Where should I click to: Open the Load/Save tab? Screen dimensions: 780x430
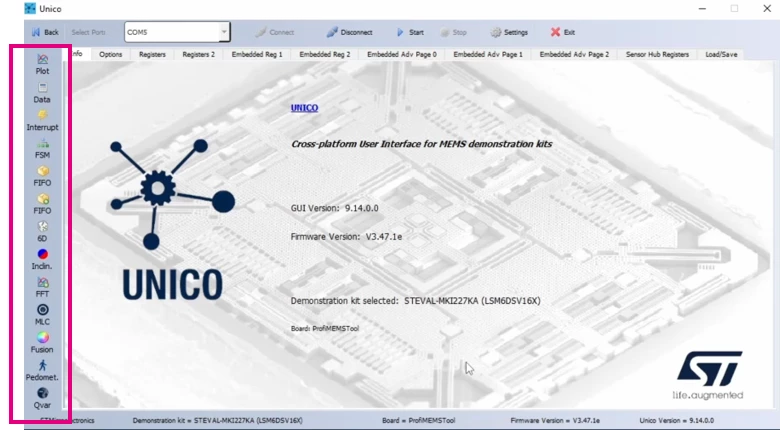point(721,54)
